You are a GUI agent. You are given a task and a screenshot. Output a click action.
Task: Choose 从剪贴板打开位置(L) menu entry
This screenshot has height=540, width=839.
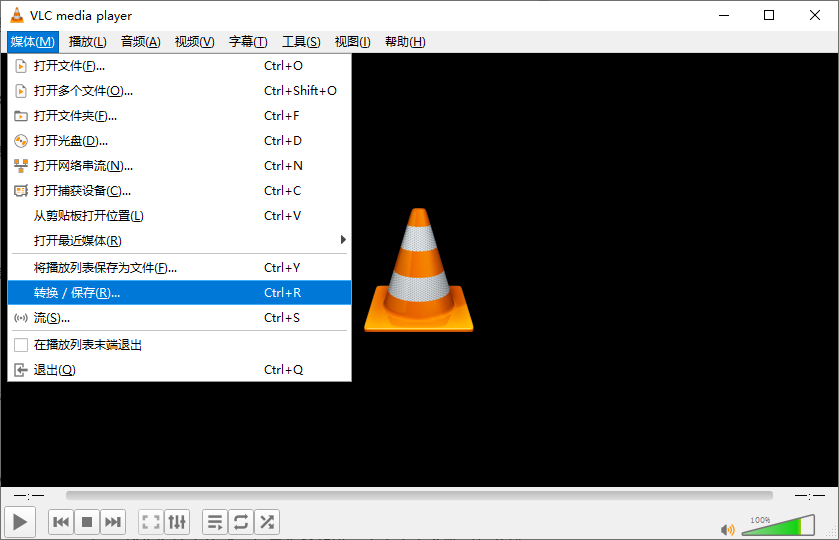179,216
